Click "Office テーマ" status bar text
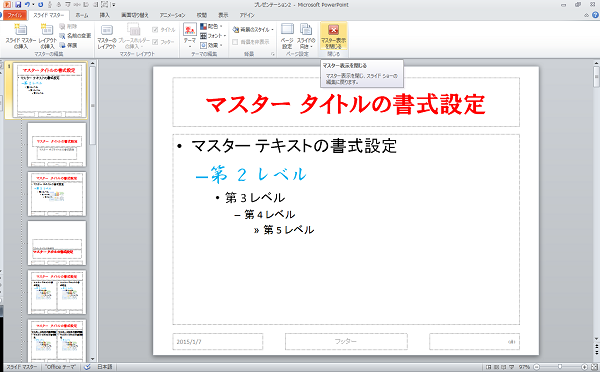600x372 pixels. tap(60, 367)
